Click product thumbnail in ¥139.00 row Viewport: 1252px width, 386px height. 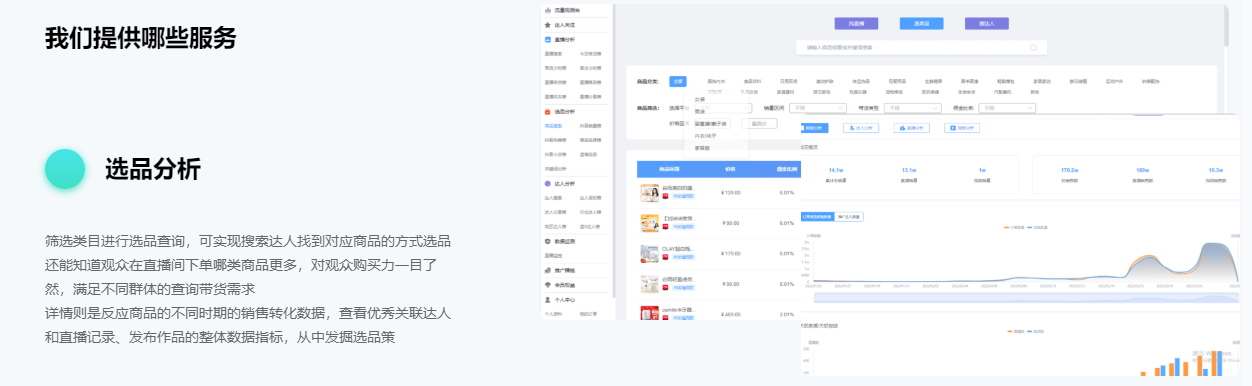click(x=649, y=192)
